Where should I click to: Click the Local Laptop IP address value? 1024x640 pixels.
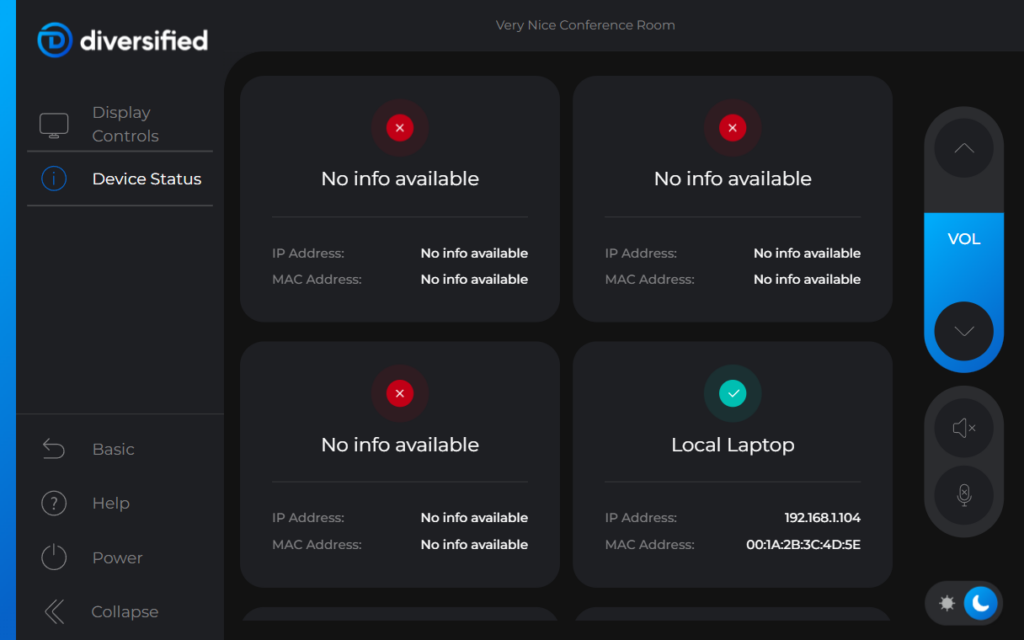tap(822, 518)
